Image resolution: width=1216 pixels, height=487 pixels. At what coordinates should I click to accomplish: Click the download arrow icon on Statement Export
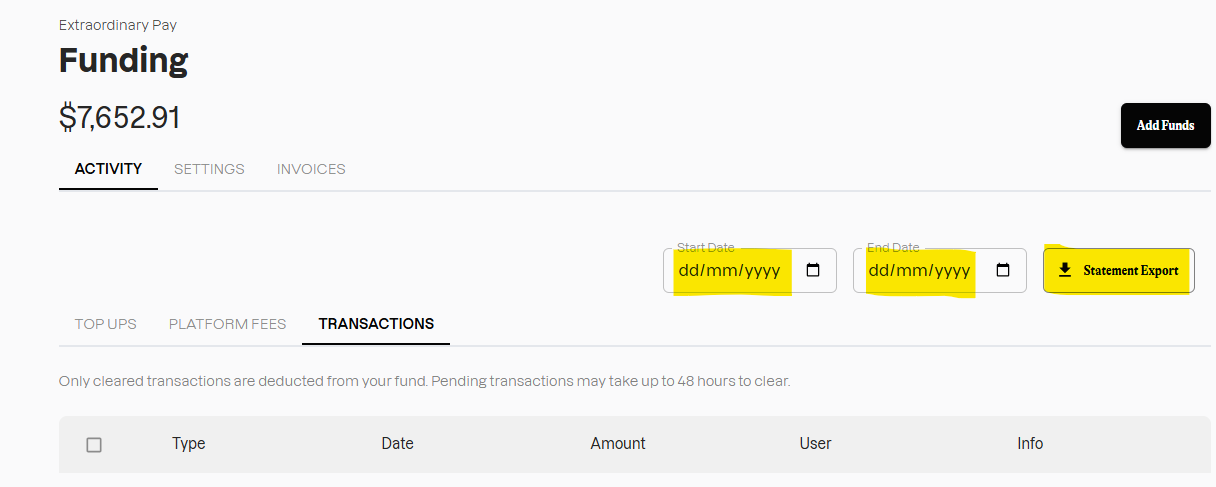[1065, 270]
